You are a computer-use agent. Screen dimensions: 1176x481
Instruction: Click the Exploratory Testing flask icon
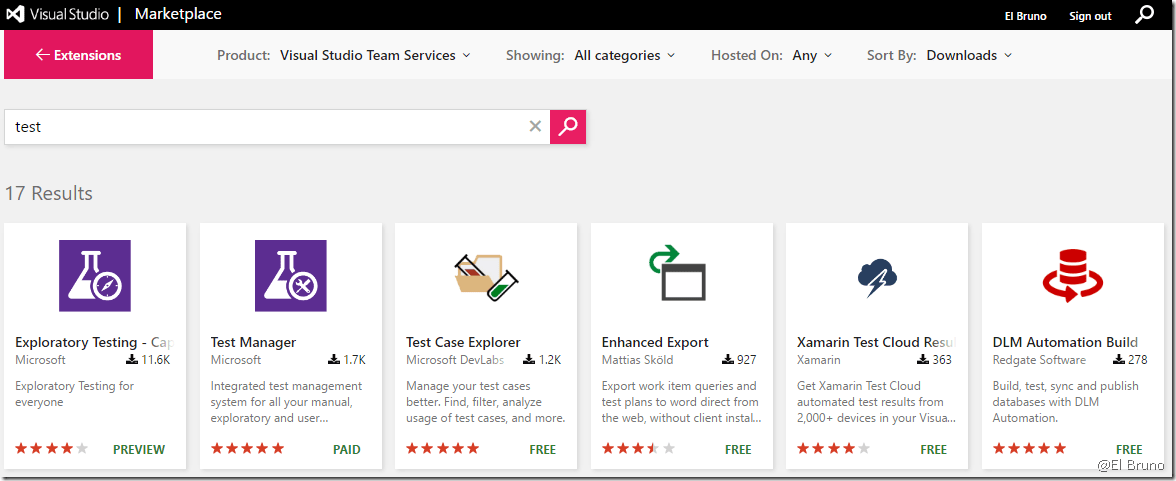(95, 276)
